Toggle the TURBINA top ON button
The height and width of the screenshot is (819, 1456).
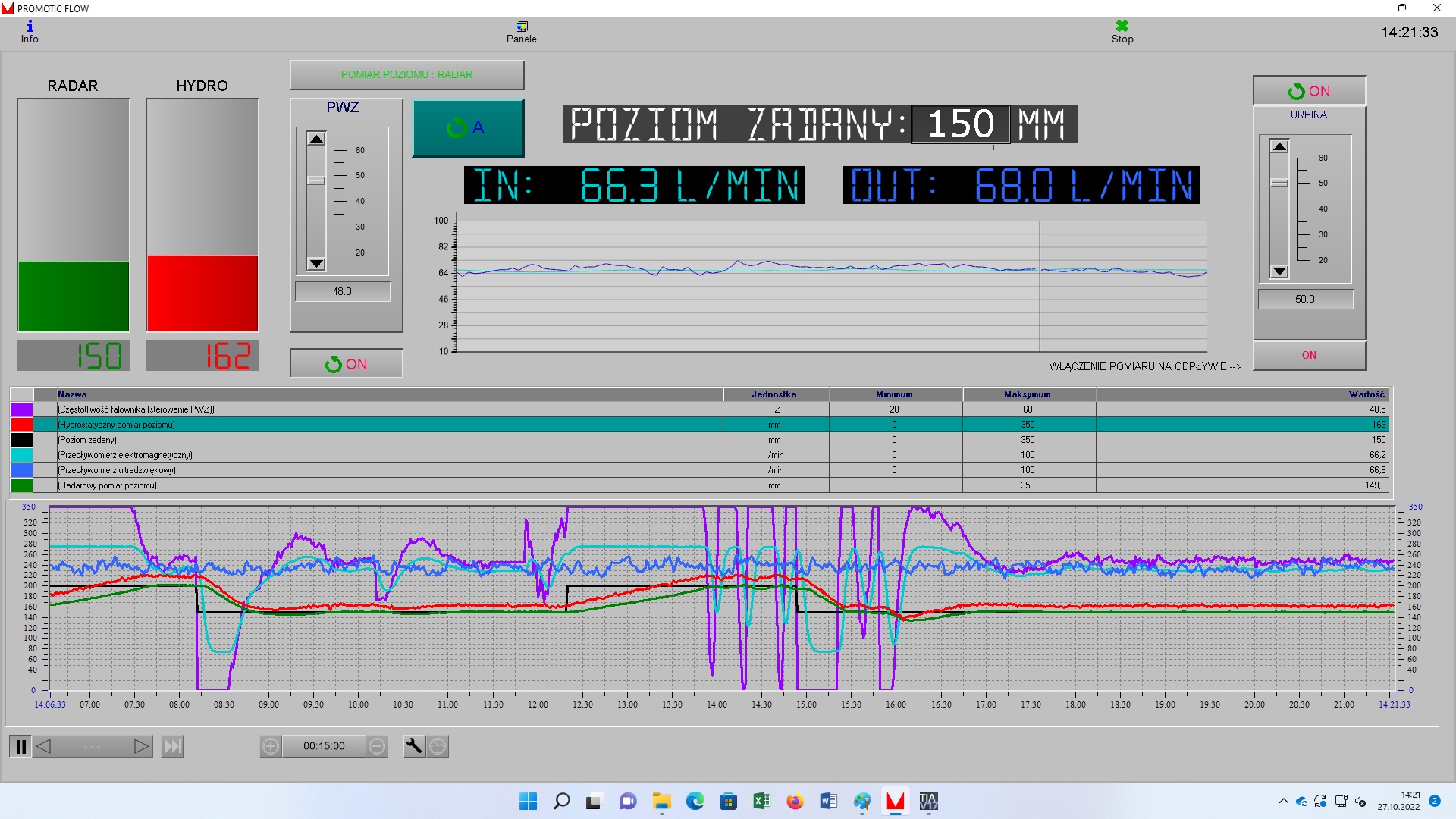pos(1309,91)
